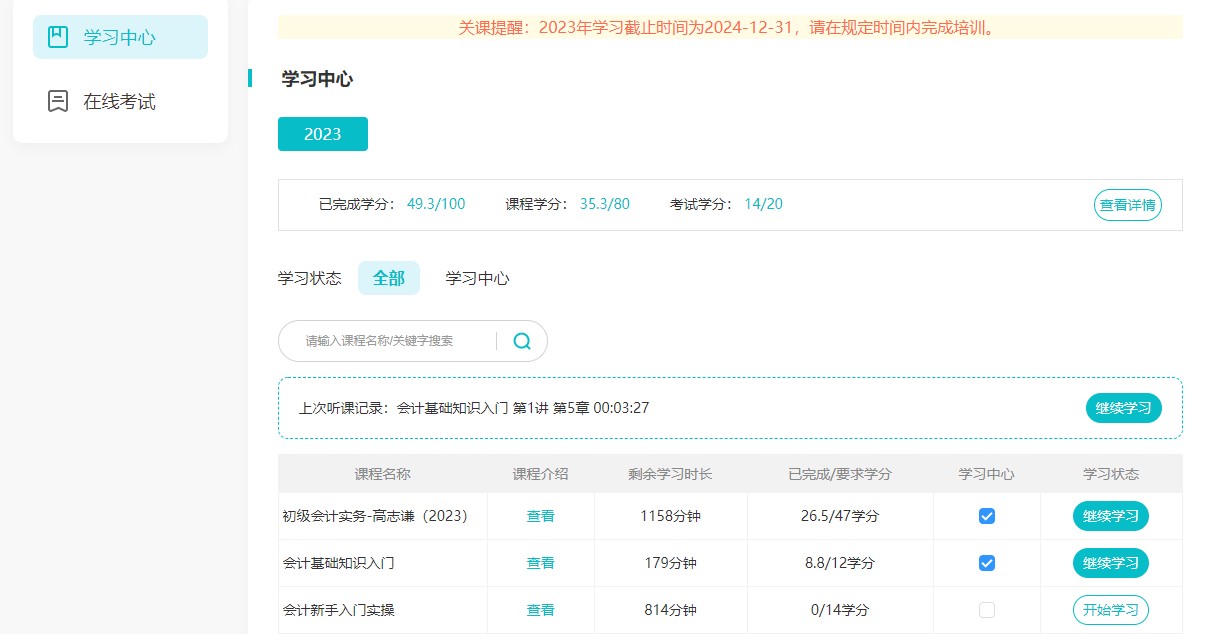
Task: Click the course name search input field
Action: point(395,341)
